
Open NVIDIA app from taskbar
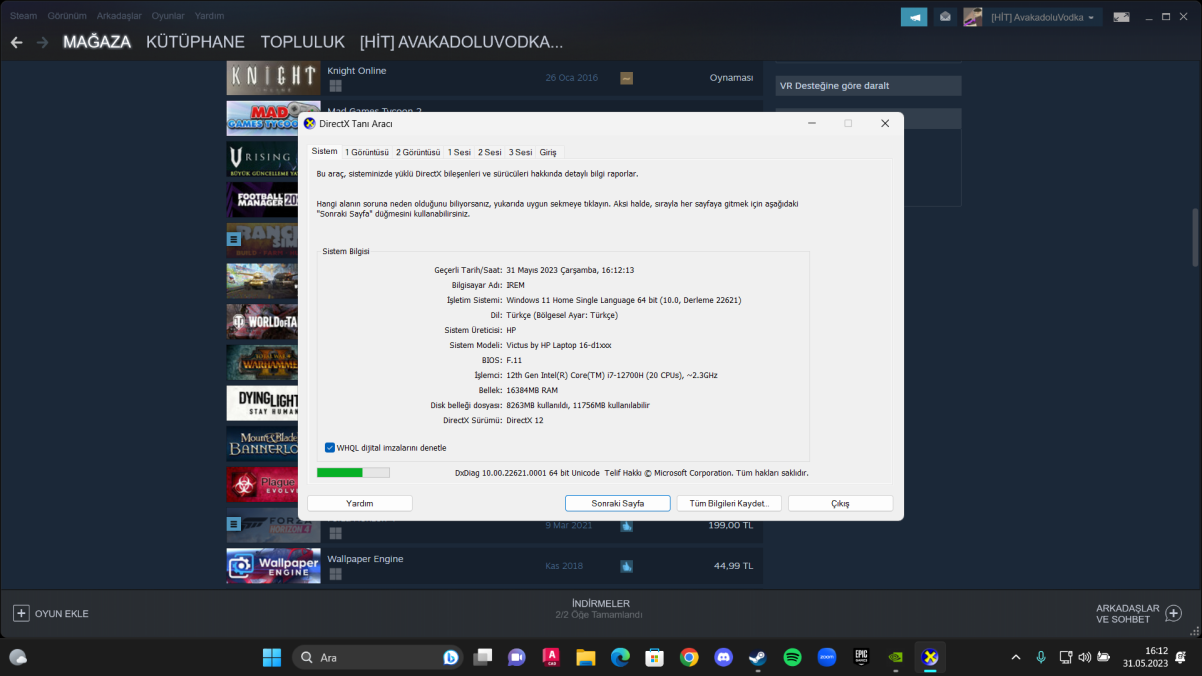tap(896, 657)
